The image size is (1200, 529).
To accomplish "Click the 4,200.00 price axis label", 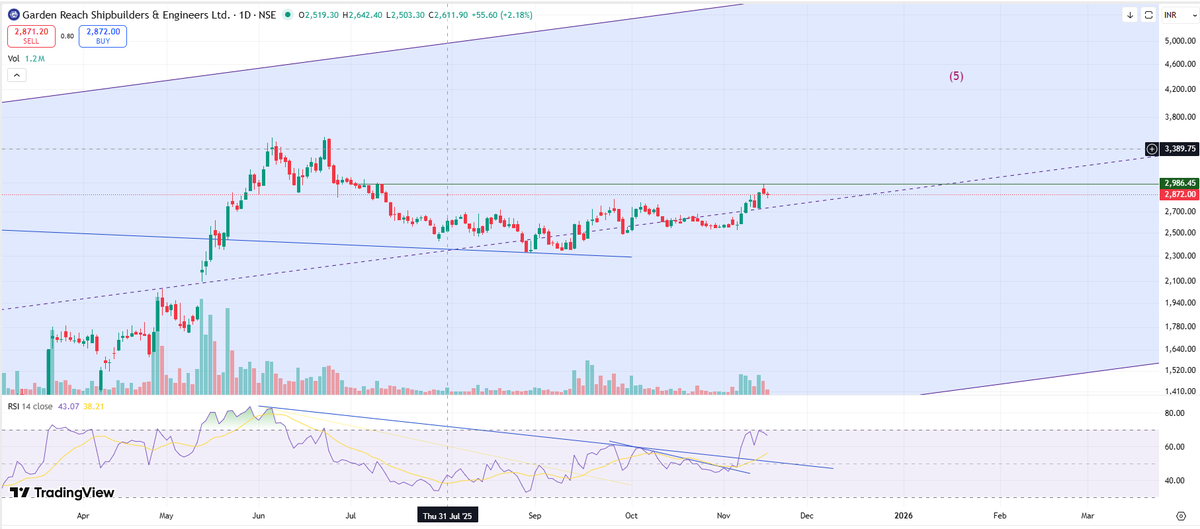I will tap(1179, 89).
